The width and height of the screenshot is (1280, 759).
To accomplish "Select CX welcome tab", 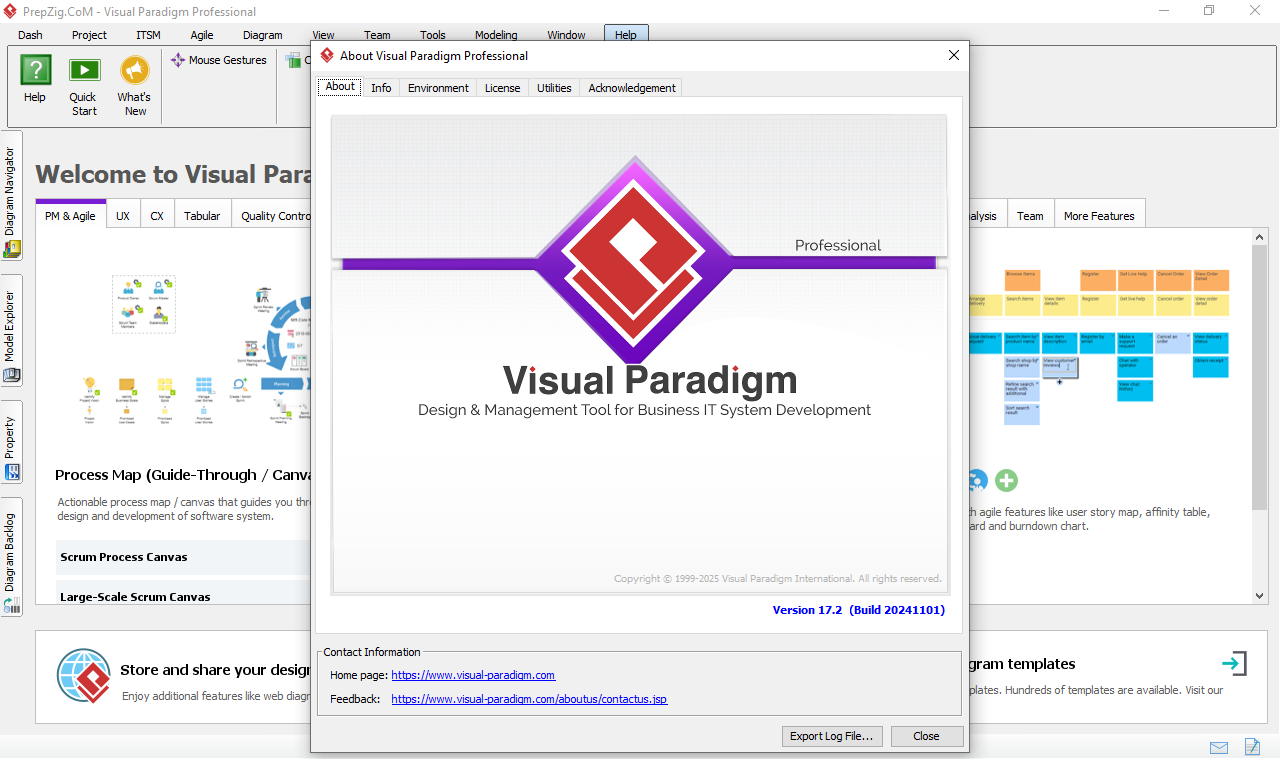I will coord(157,215).
